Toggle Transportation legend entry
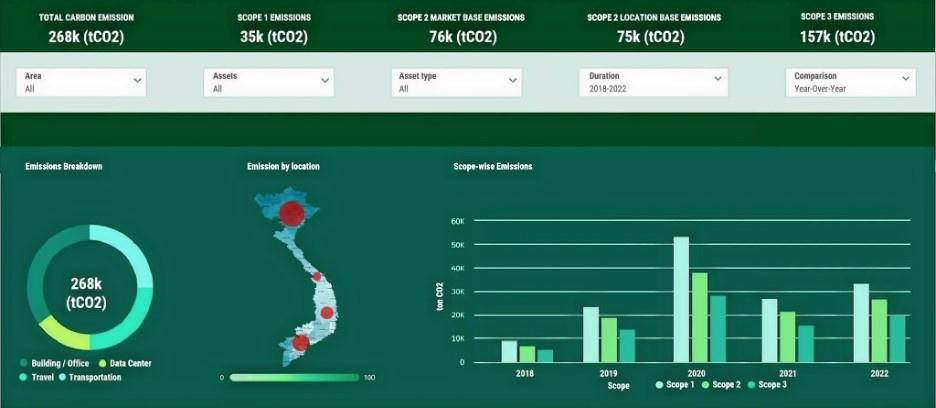 [91, 377]
